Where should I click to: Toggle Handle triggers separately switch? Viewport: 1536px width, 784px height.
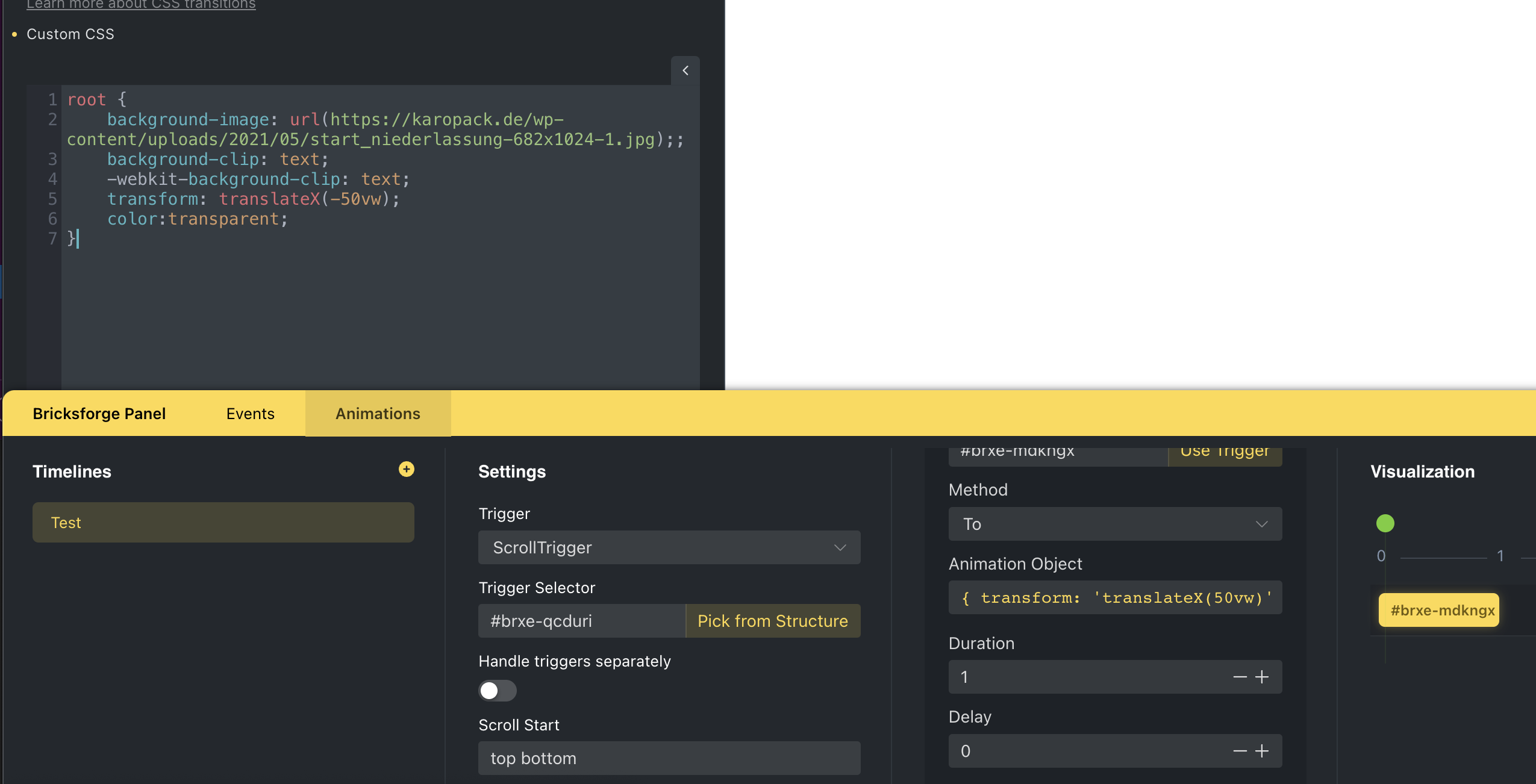(x=497, y=690)
